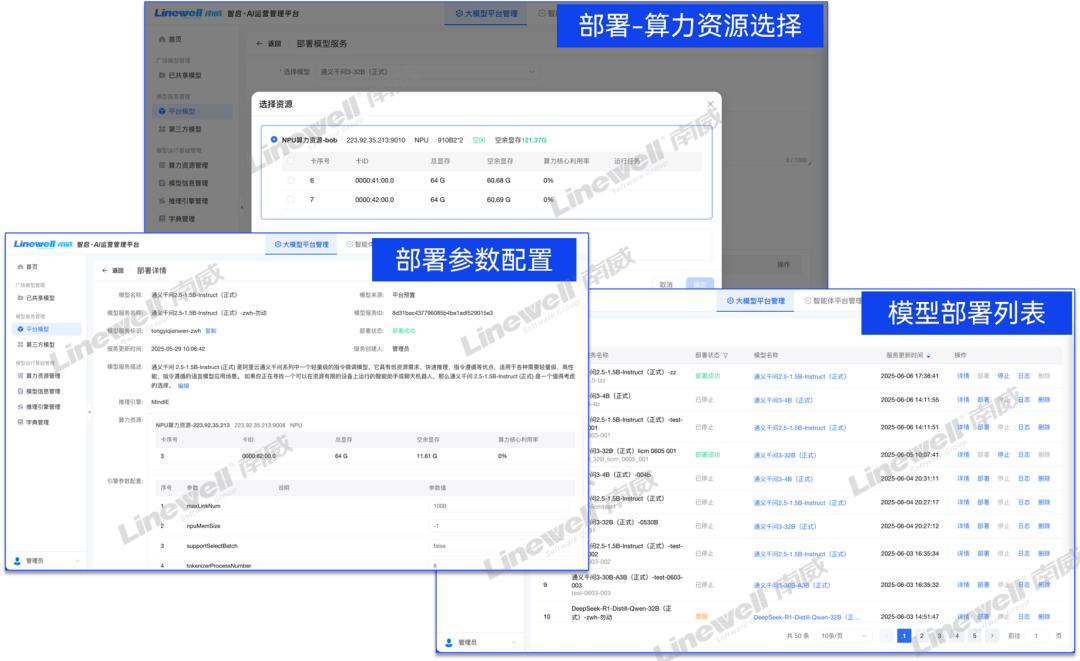Go to next page arrow in pagination

pos(992,636)
